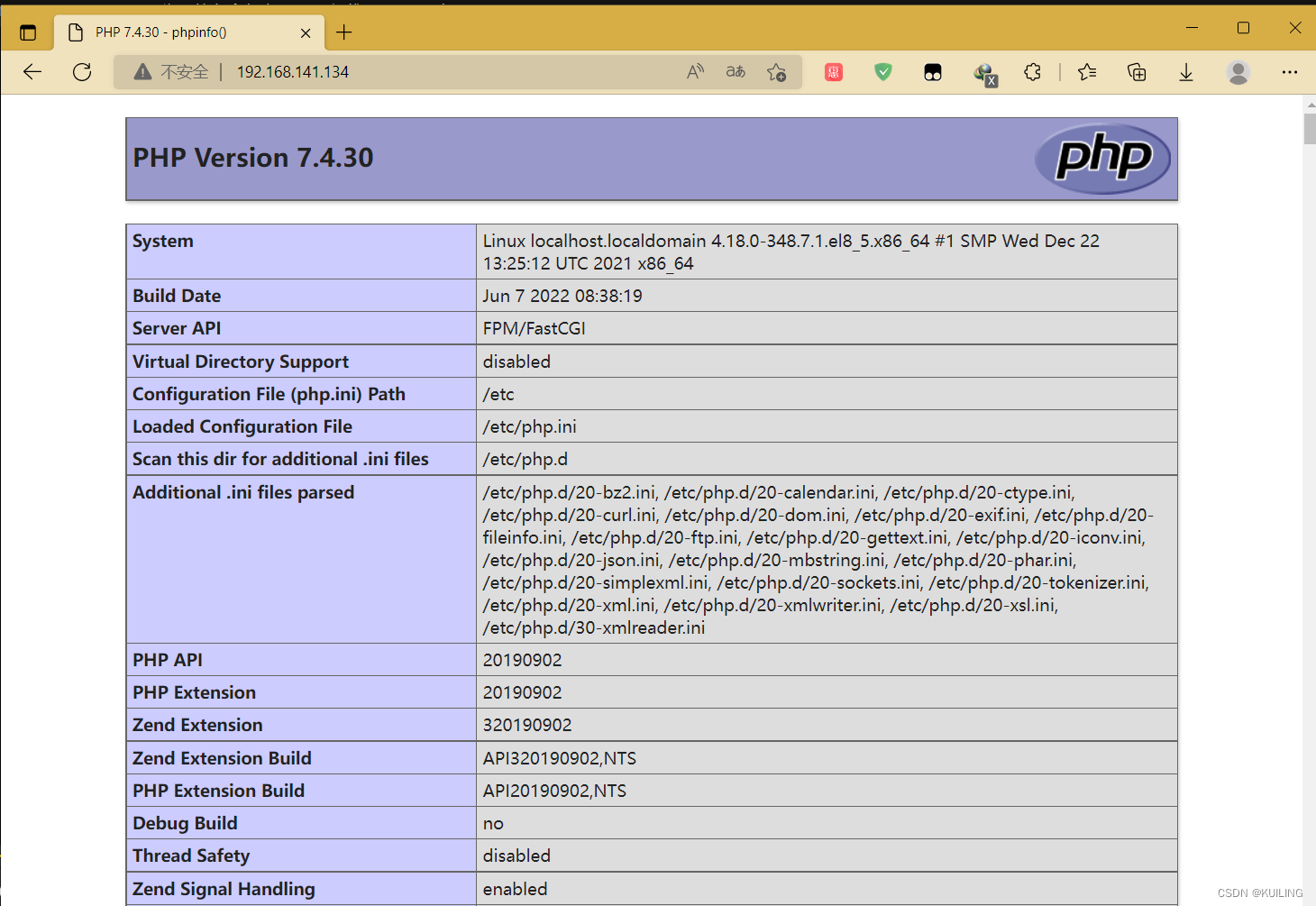Screen dimensions: 1316x906
Task: Click the PHP logo link
Action: [x=1102, y=159]
